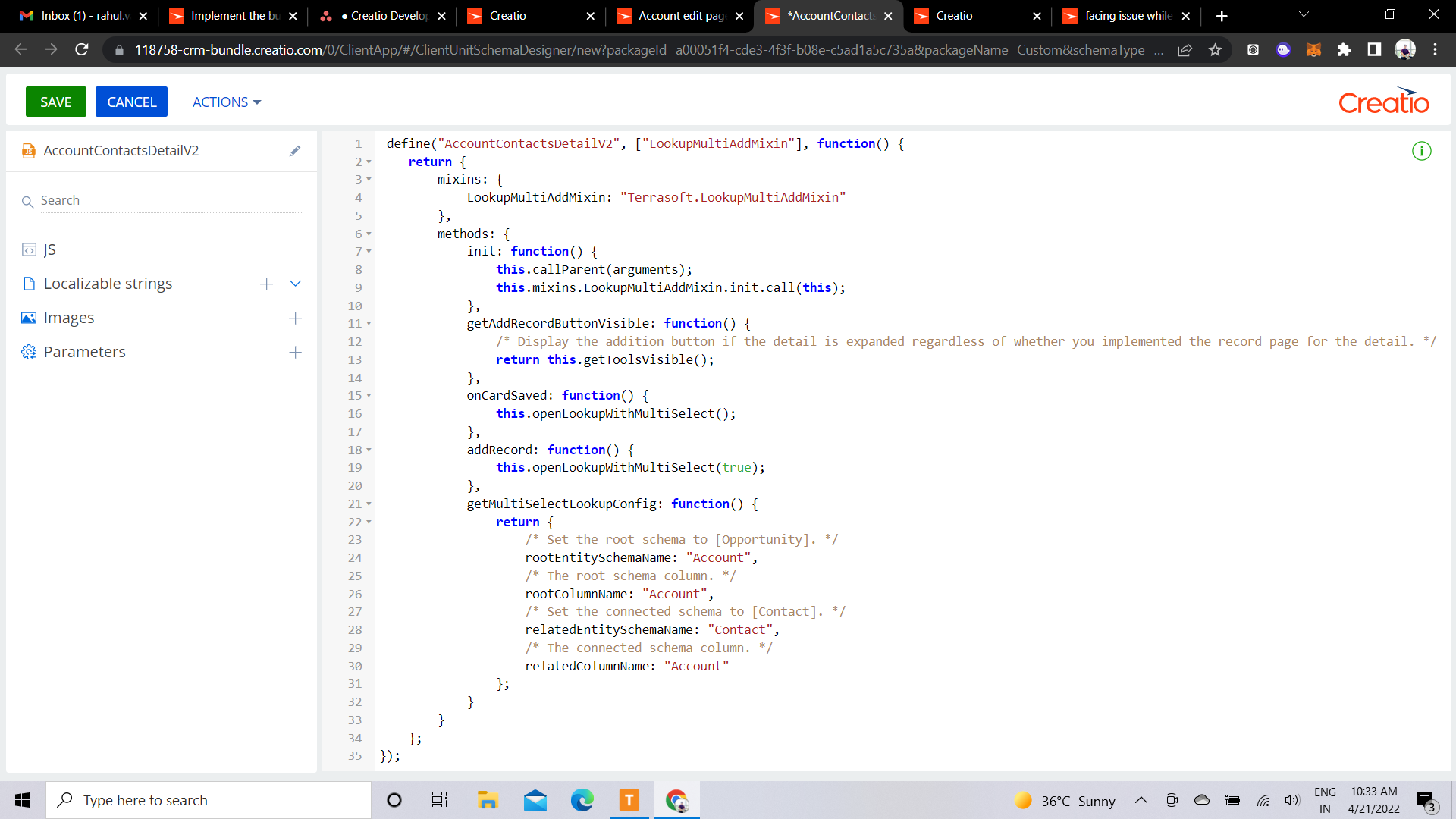
Task: Collapse the code fold at line 21
Action: point(369,504)
